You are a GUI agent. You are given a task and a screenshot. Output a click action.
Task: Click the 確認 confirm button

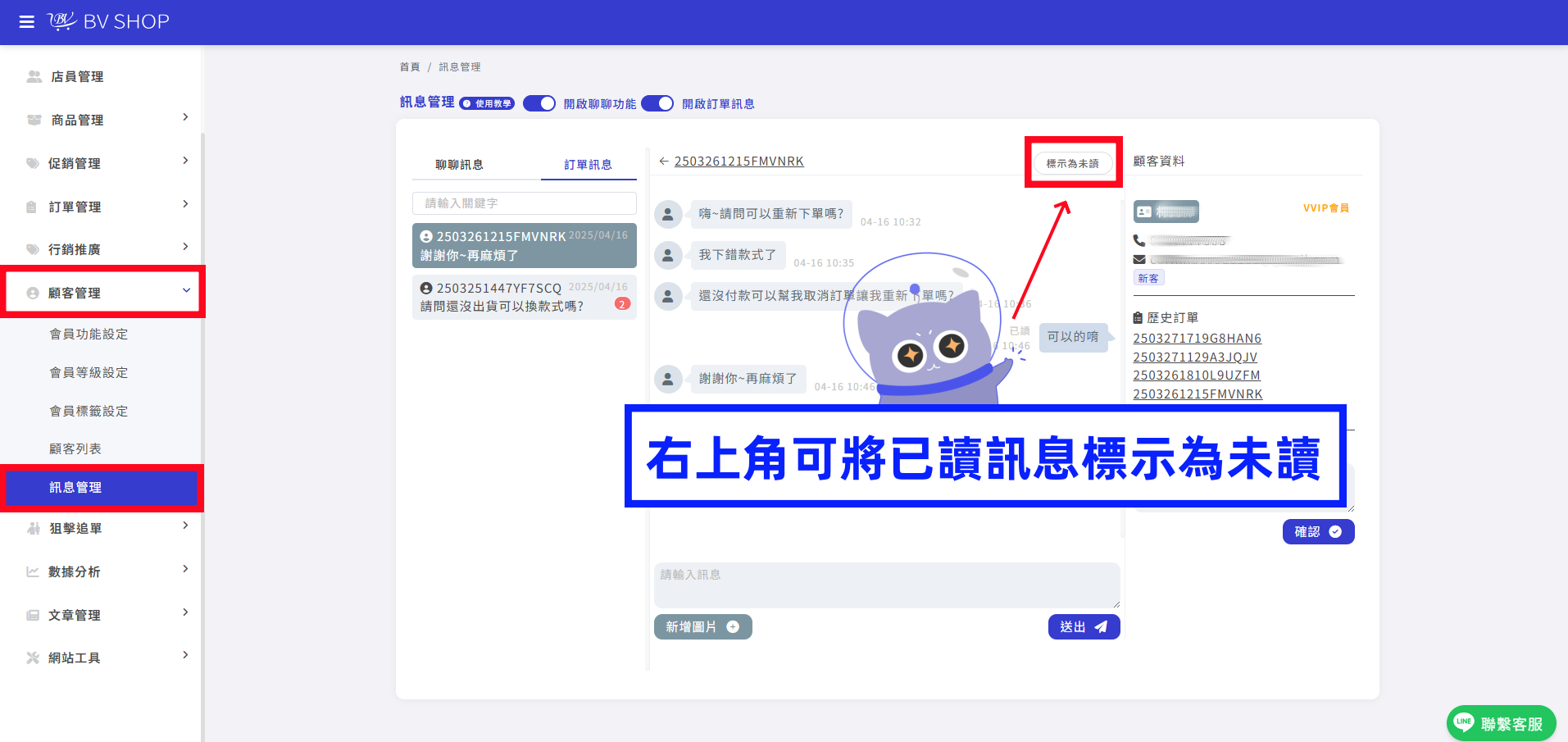pyautogui.click(x=1318, y=531)
